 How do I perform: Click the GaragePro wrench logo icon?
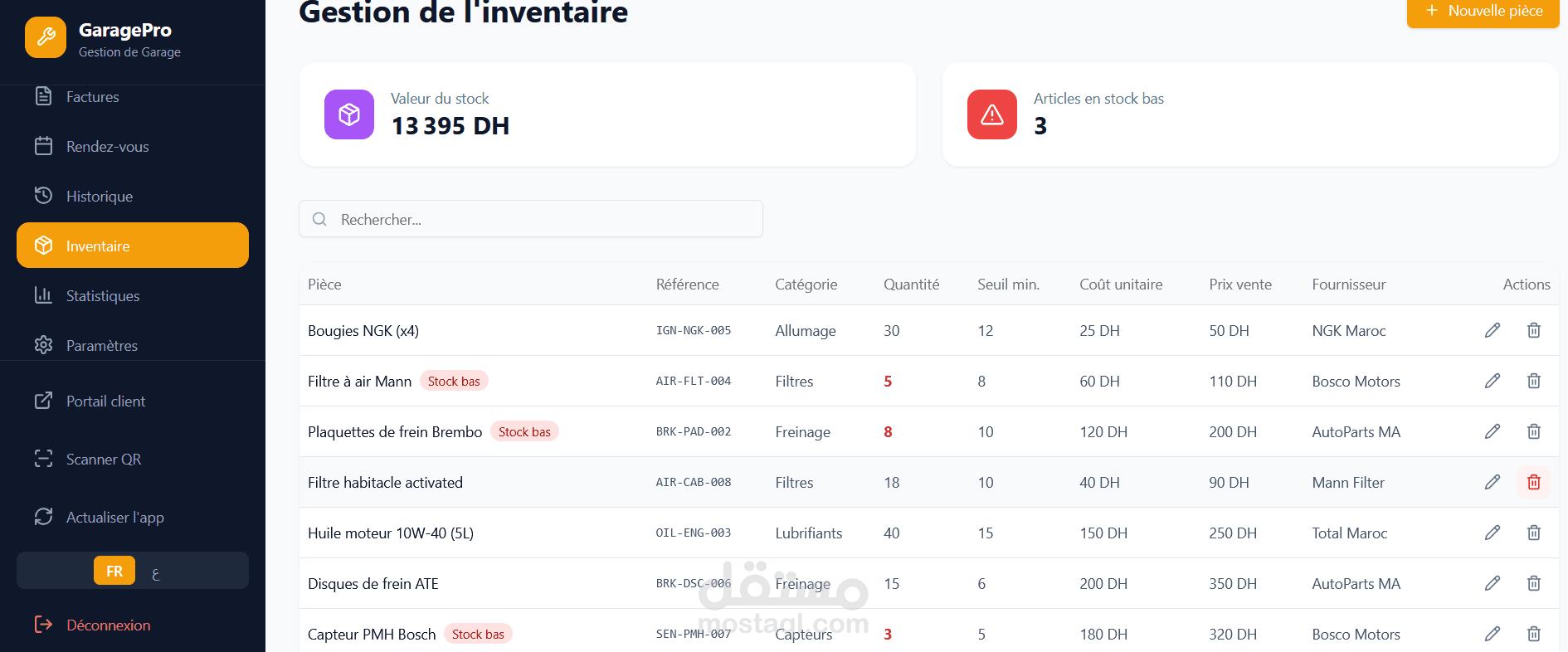coord(46,37)
